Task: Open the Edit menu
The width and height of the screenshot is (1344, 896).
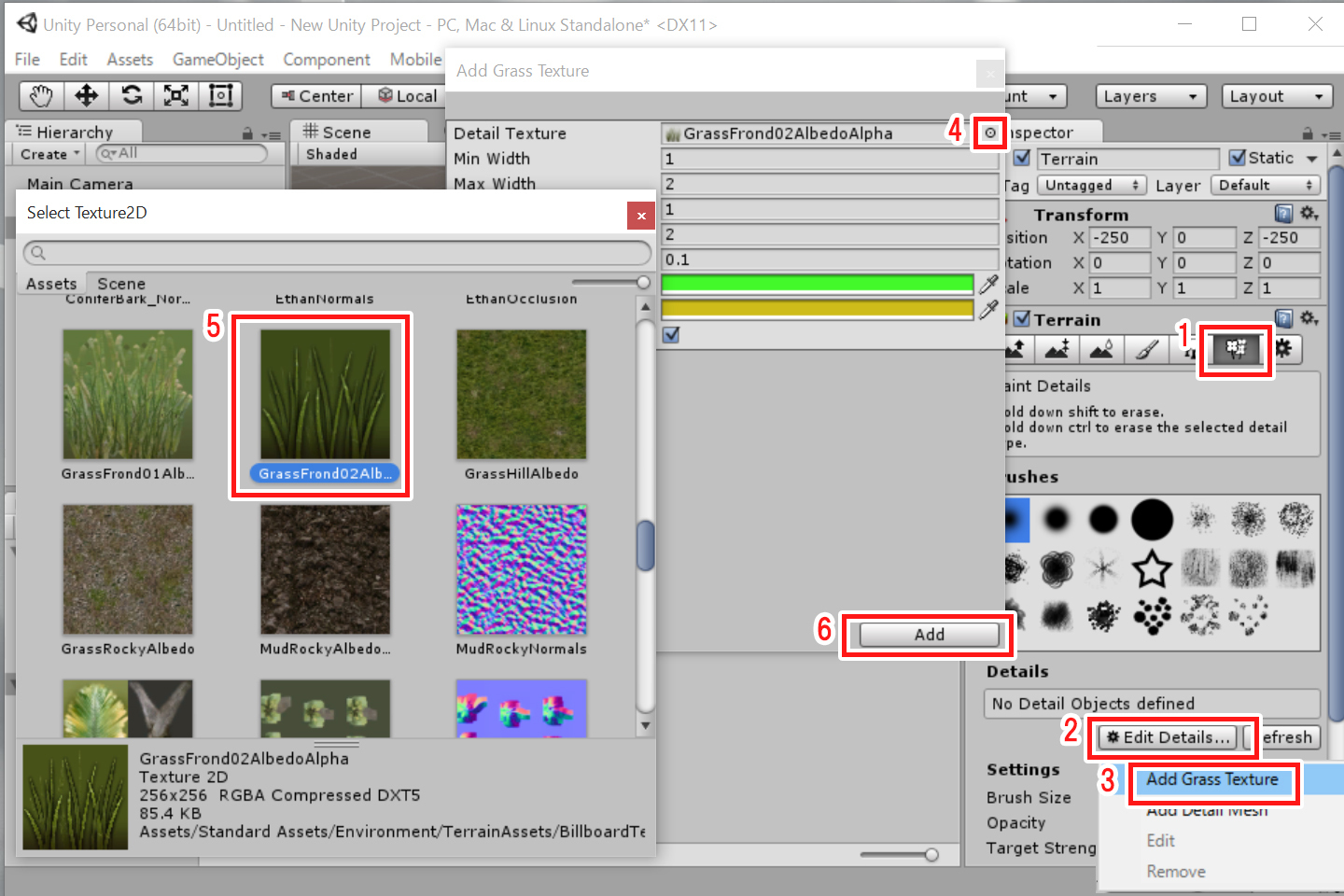Action: pos(73,59)
